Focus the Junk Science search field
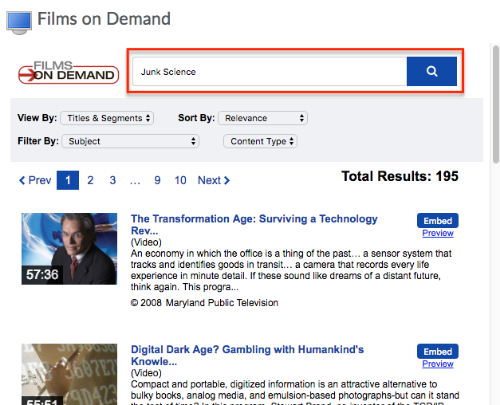500x405 pixels. tap(270, 71)
